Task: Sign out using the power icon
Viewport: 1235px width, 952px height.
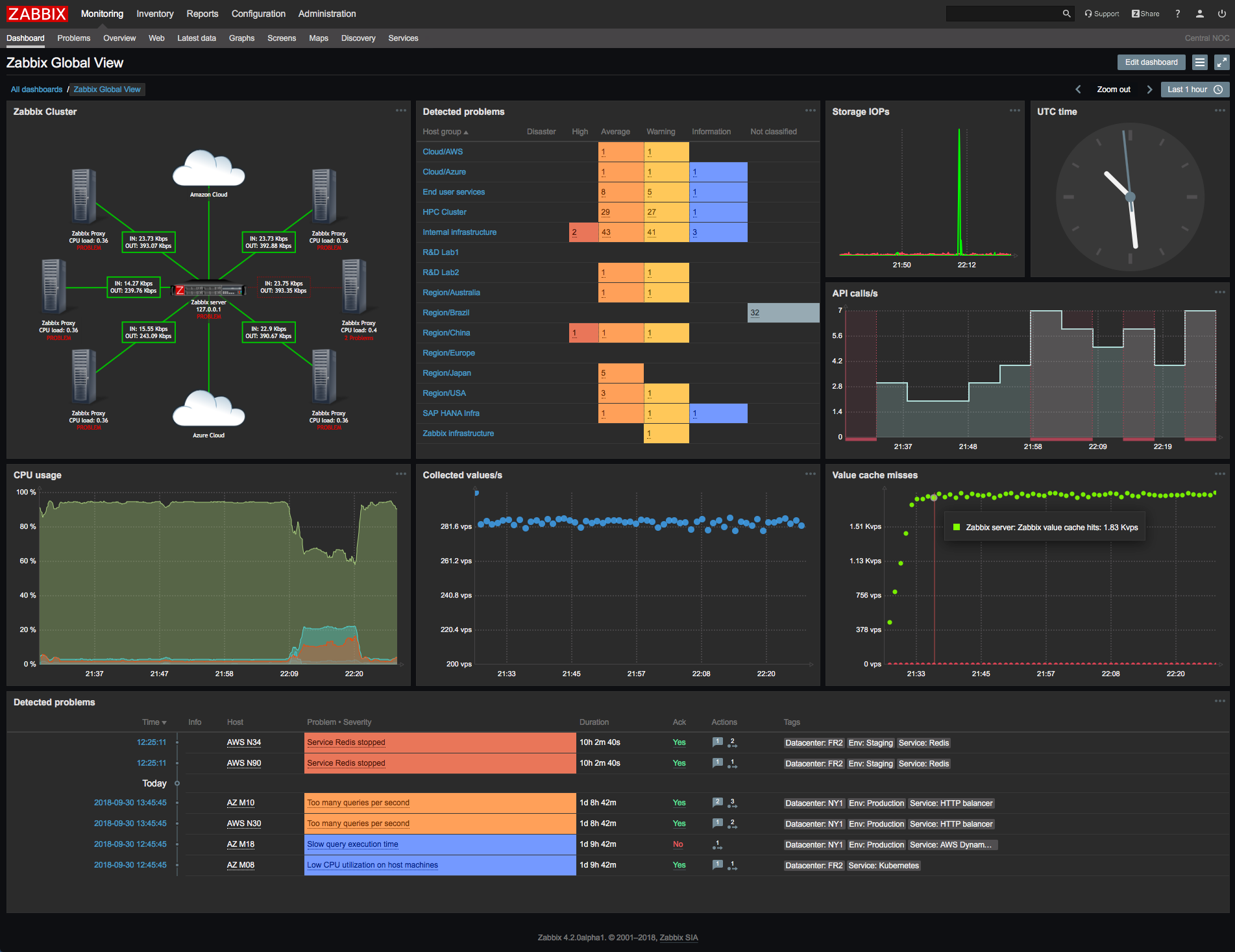Action: (1221, 13)
